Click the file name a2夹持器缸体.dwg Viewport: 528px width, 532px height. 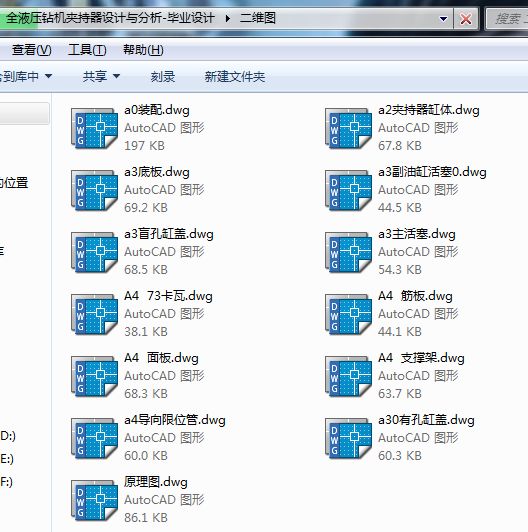(x=429, y=110)
